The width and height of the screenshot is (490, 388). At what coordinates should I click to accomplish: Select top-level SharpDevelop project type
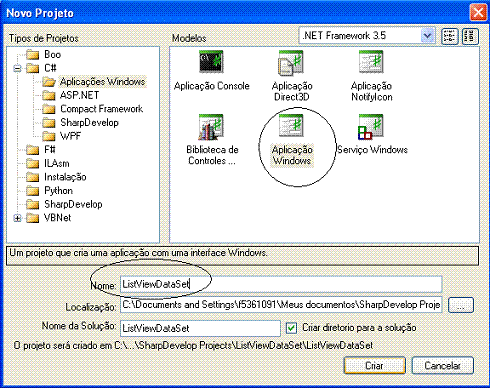point(73,204)
